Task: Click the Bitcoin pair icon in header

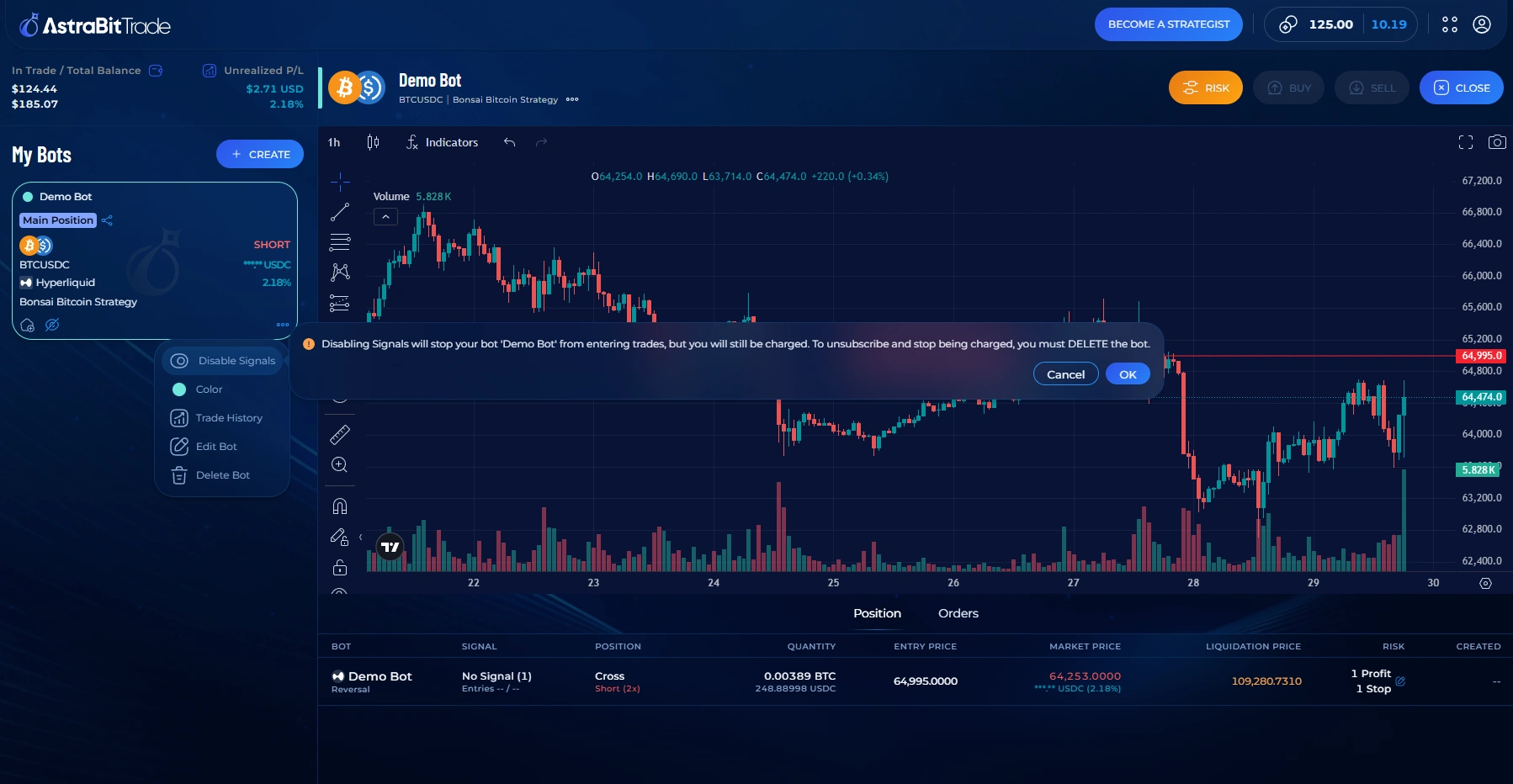Action: coord(356,87)
